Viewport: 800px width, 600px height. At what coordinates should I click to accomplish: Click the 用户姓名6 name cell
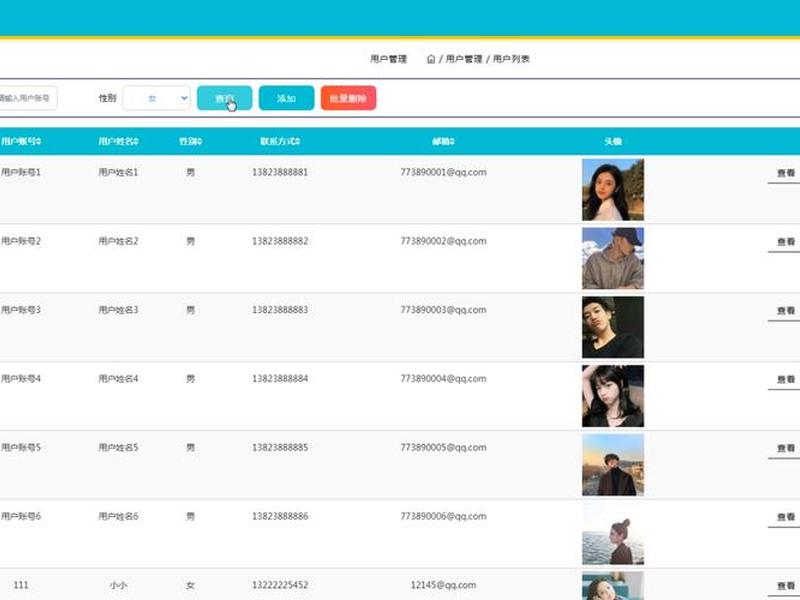(118, 516)
